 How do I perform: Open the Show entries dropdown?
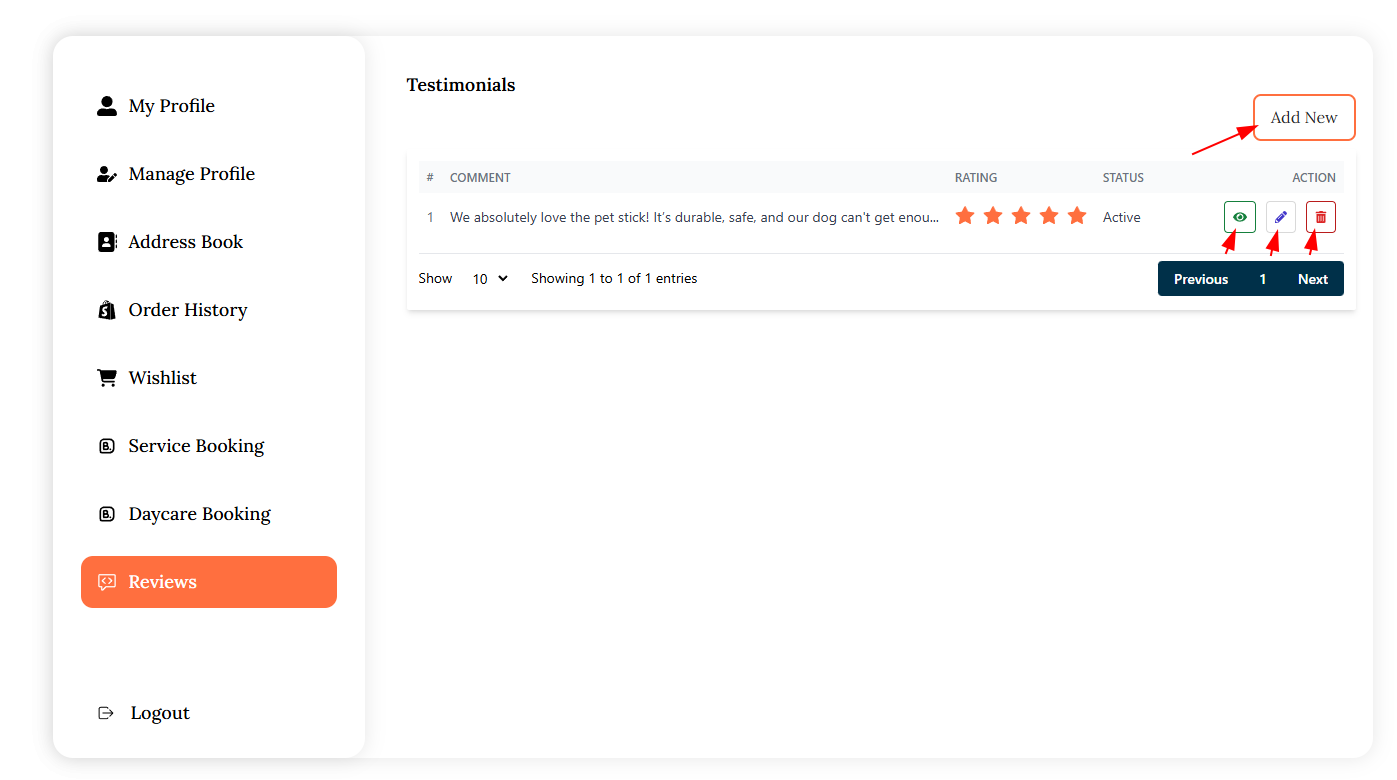[x=490, y=279]
